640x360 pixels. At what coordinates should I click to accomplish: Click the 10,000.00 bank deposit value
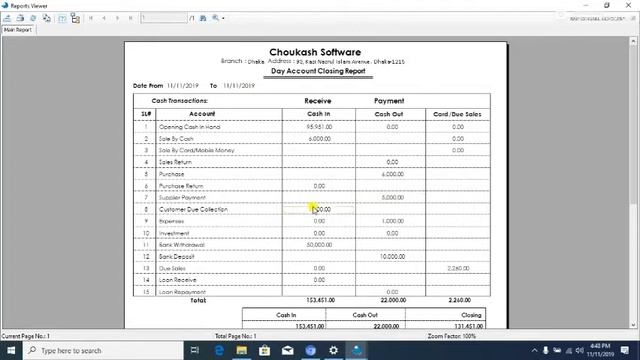coord(392,257)
